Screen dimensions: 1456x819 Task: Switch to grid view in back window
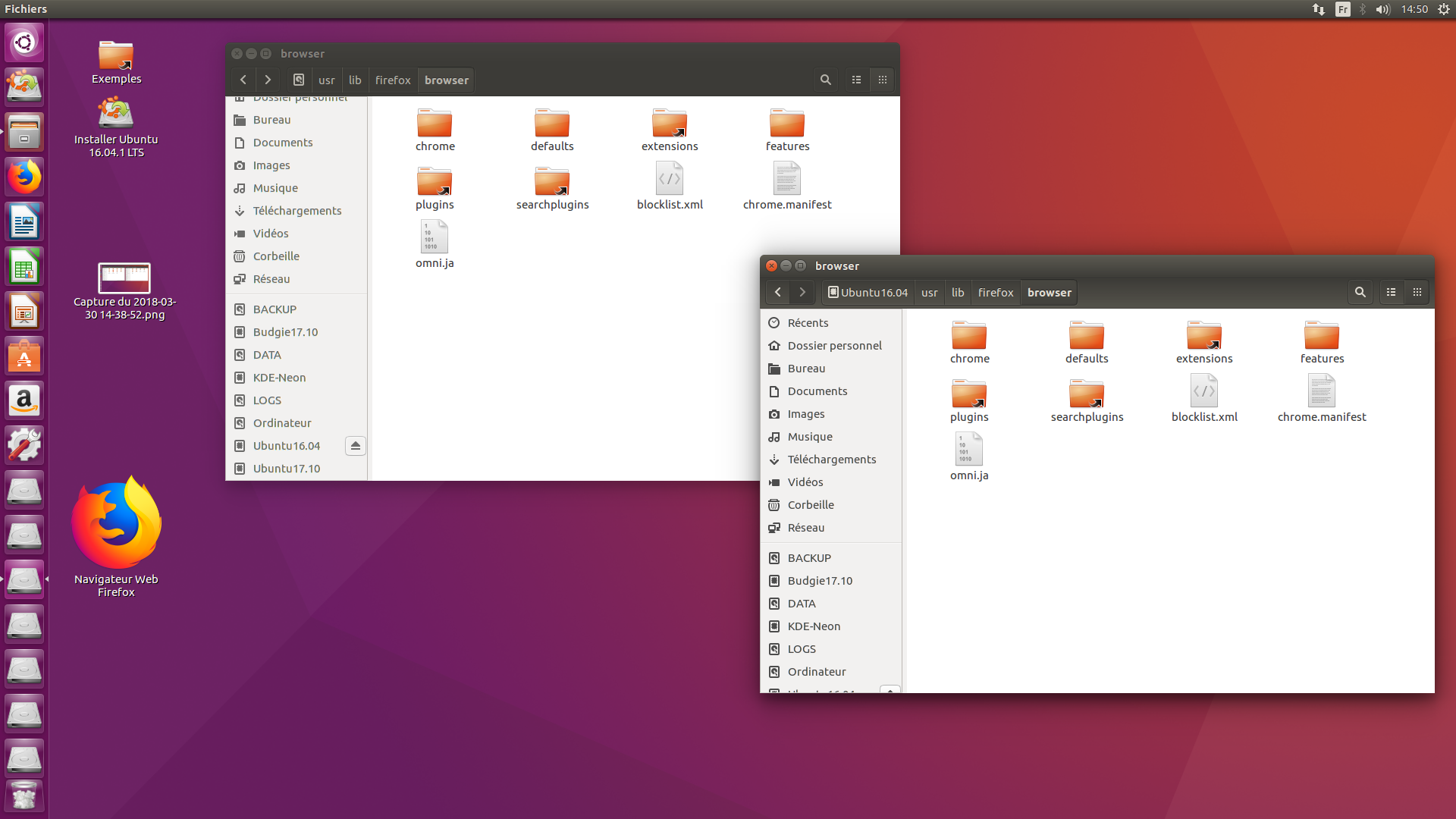tap(882, 80)
